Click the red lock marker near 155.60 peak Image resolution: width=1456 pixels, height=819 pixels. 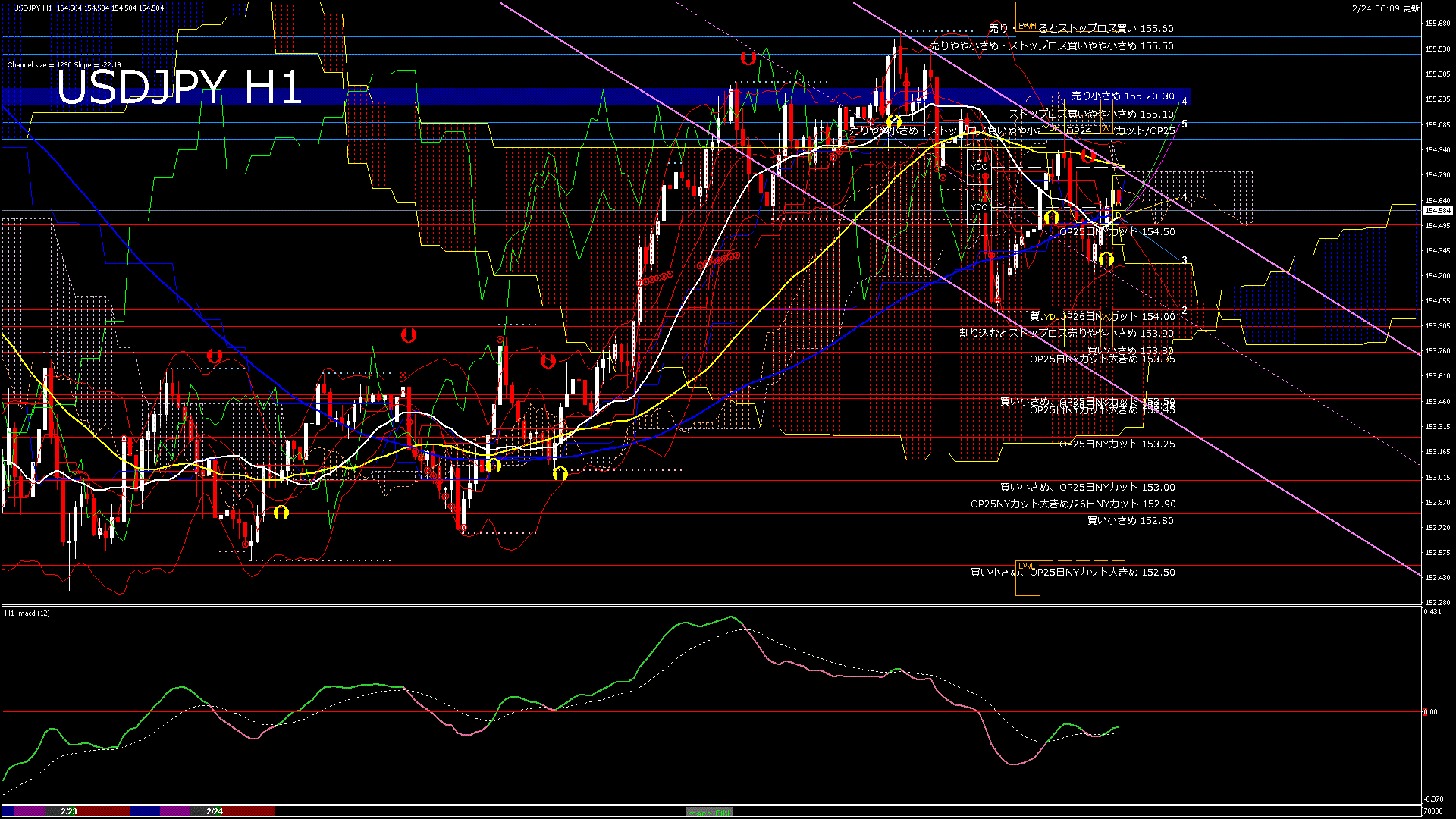pos(749,58)
